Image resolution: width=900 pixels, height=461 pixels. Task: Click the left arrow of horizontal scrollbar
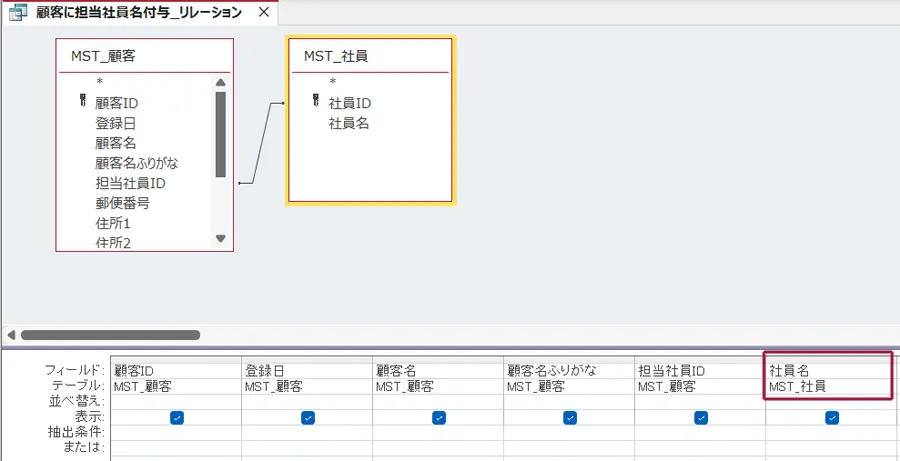(11, 335)
